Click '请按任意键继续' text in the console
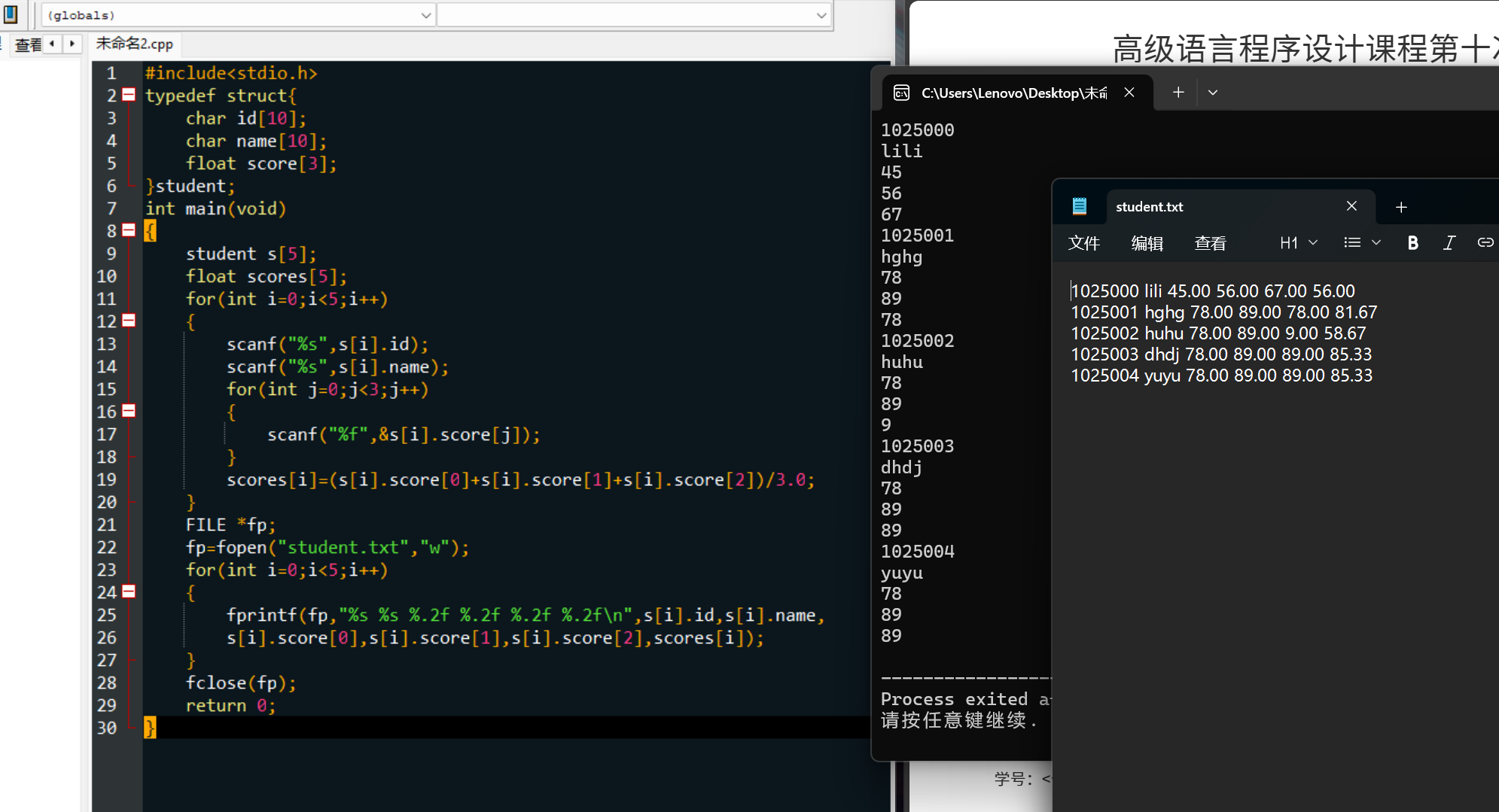This screenshot has height=812, width=1499. point(954,720)
